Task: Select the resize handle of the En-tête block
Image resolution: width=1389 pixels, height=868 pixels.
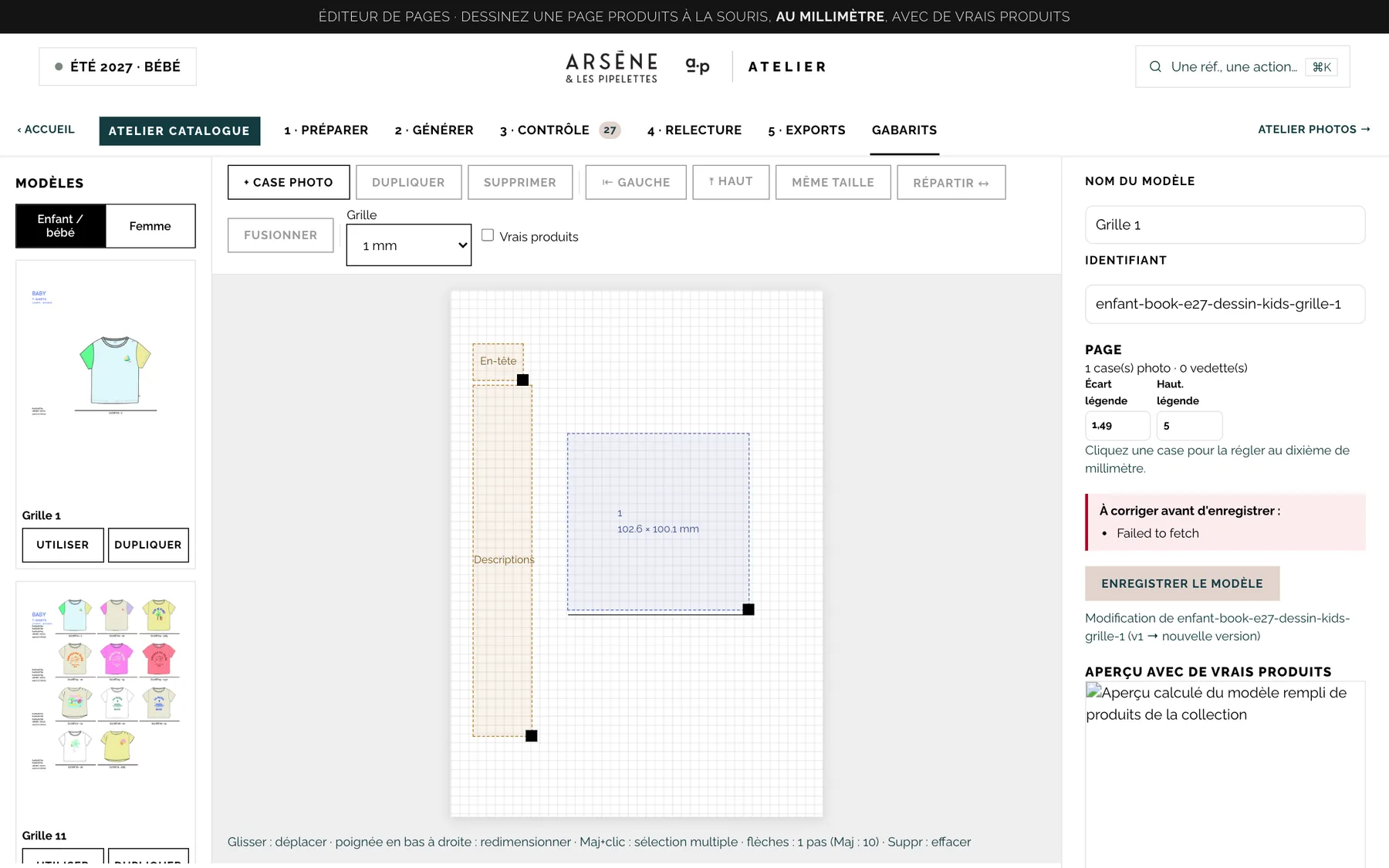Action: pos(522,380)
